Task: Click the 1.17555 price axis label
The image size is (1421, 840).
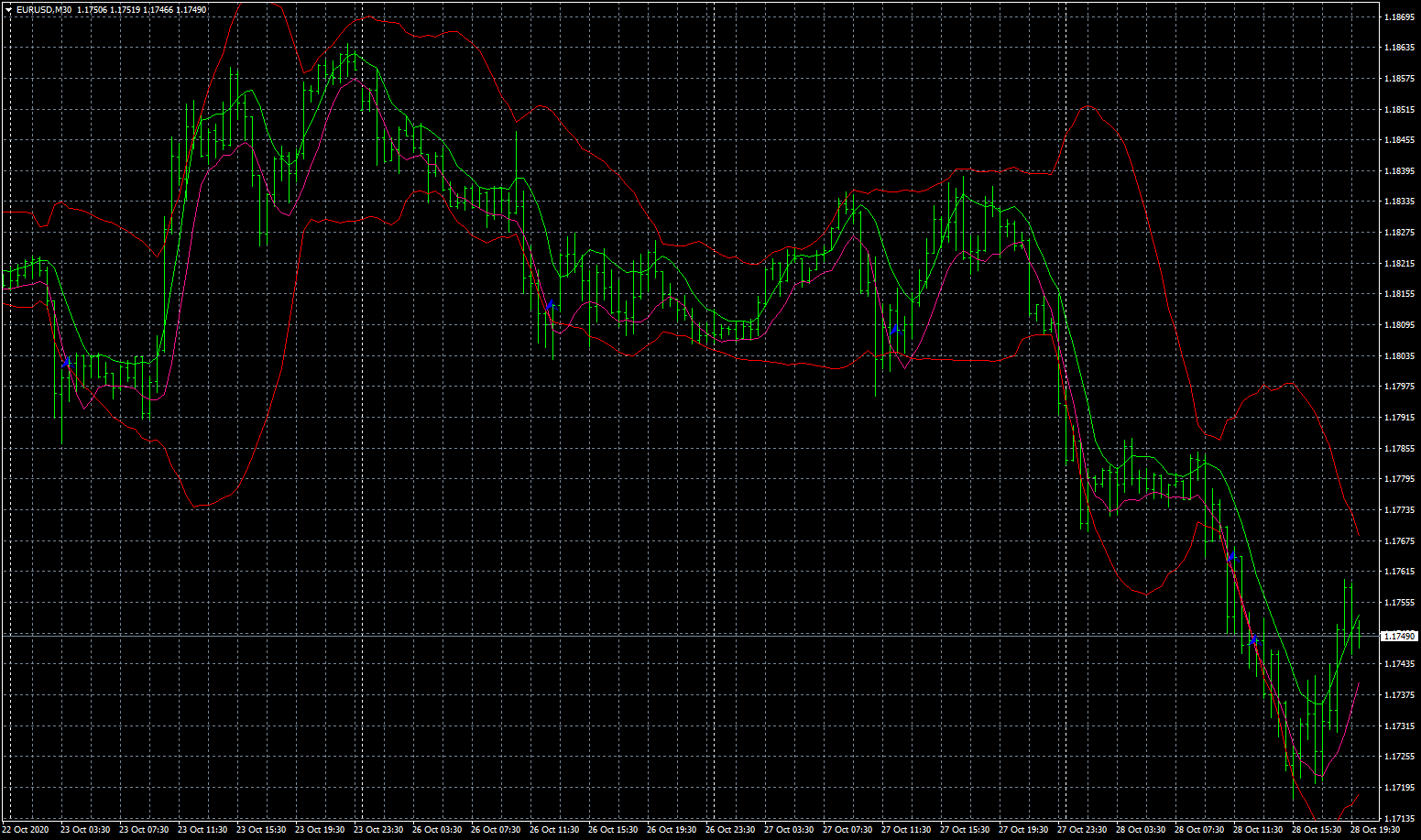Action: pos(1399,603)
